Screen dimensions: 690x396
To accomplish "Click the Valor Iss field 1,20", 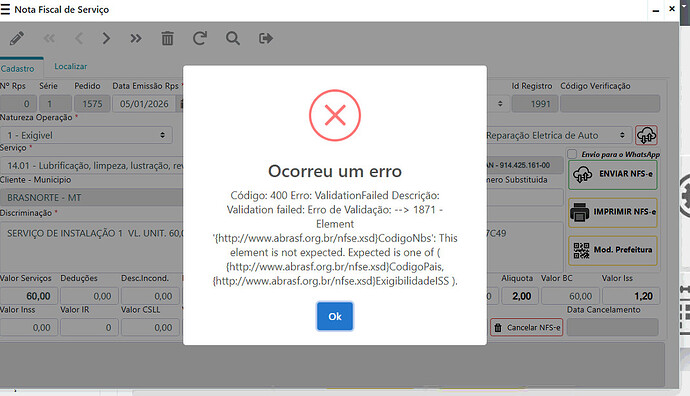I will click(x=631, y=296).
